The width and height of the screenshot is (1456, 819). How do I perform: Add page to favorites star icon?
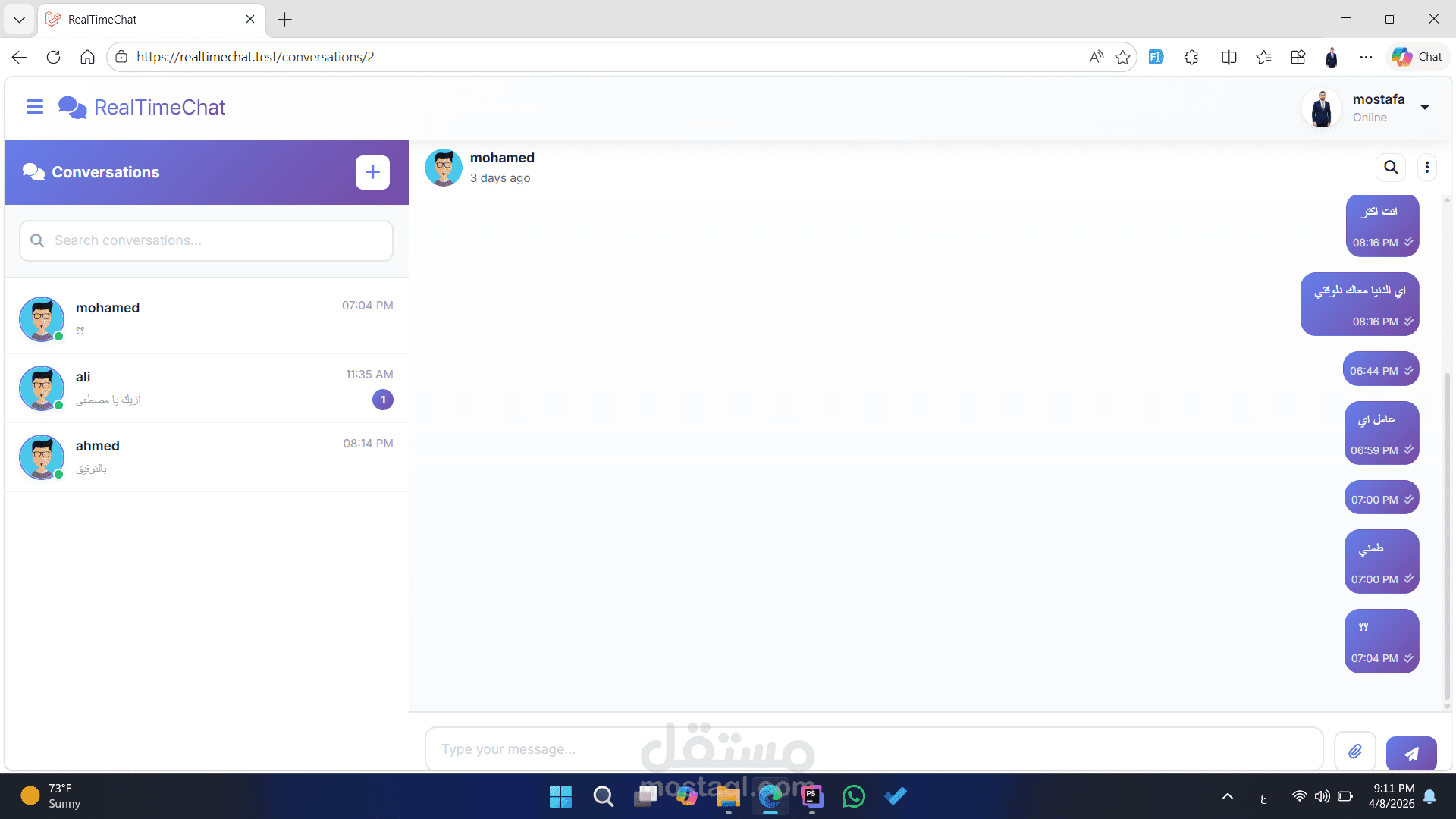point(1123,57)
